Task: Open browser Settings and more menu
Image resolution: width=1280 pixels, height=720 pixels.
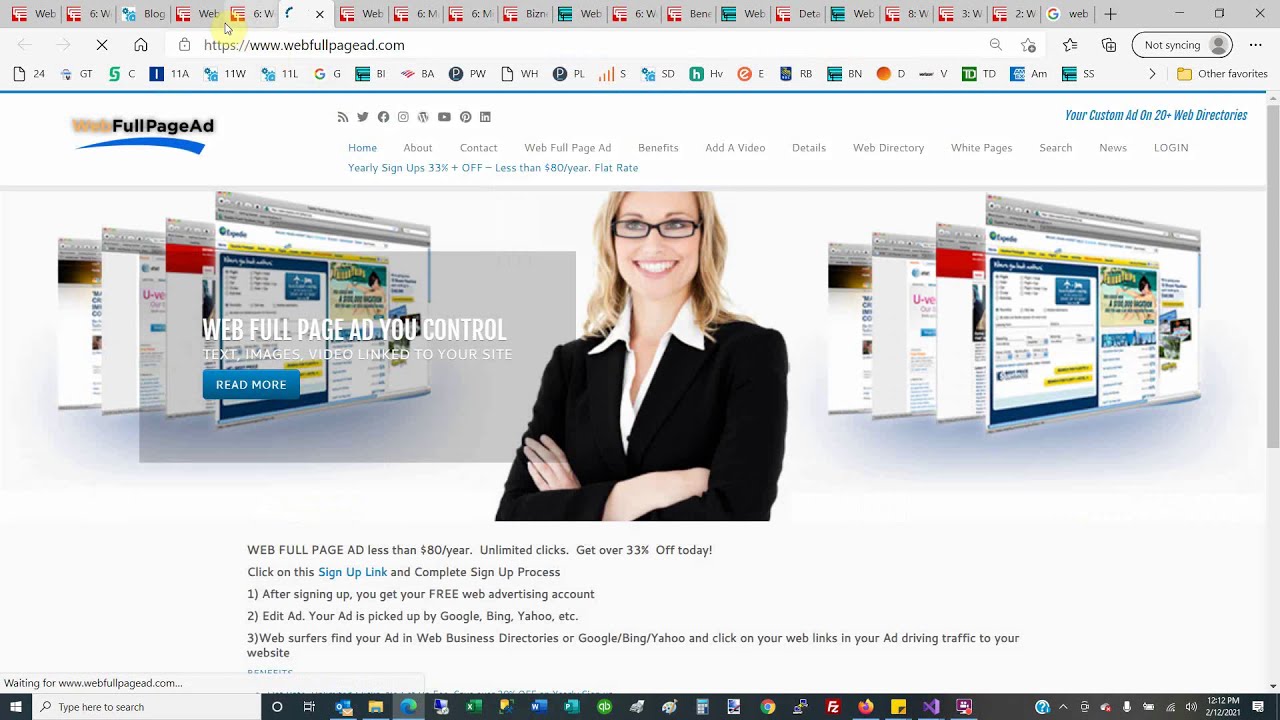Action: point(1256,45)
